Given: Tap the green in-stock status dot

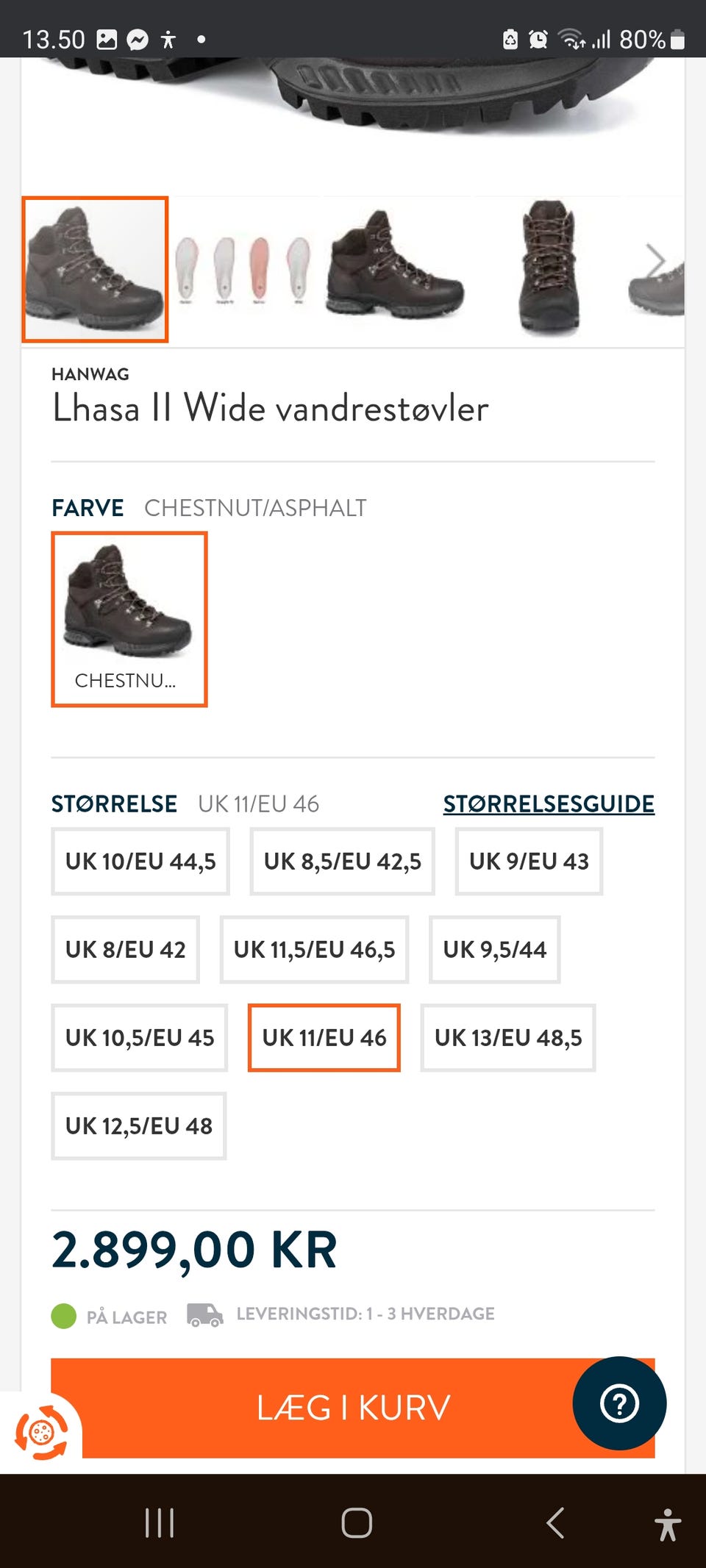Looking at the screenshot, I should coord(64,1316).
